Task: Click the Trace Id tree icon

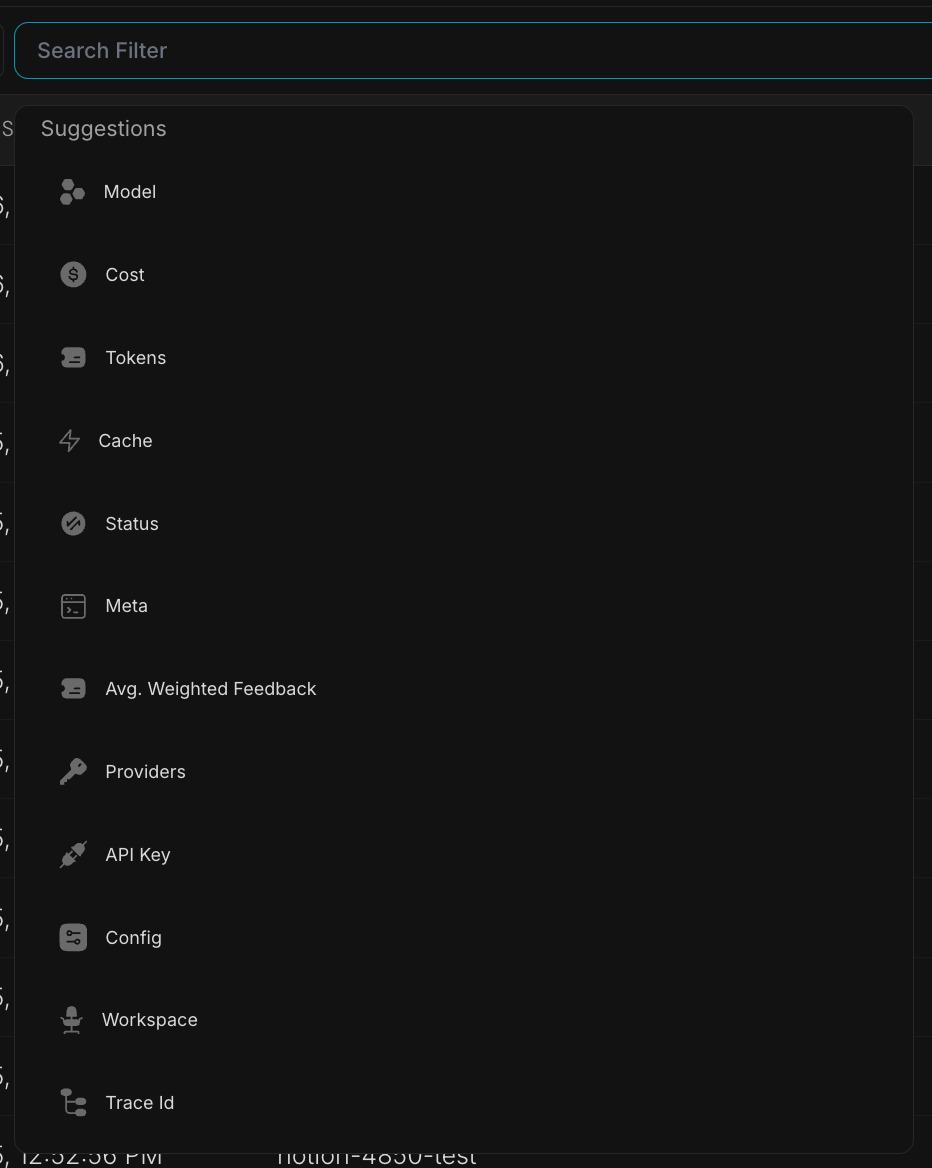Action: [73, 1102]
